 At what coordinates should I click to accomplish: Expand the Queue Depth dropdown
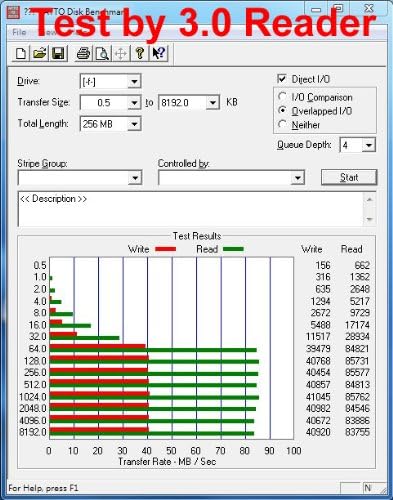[x=368, y=145]
